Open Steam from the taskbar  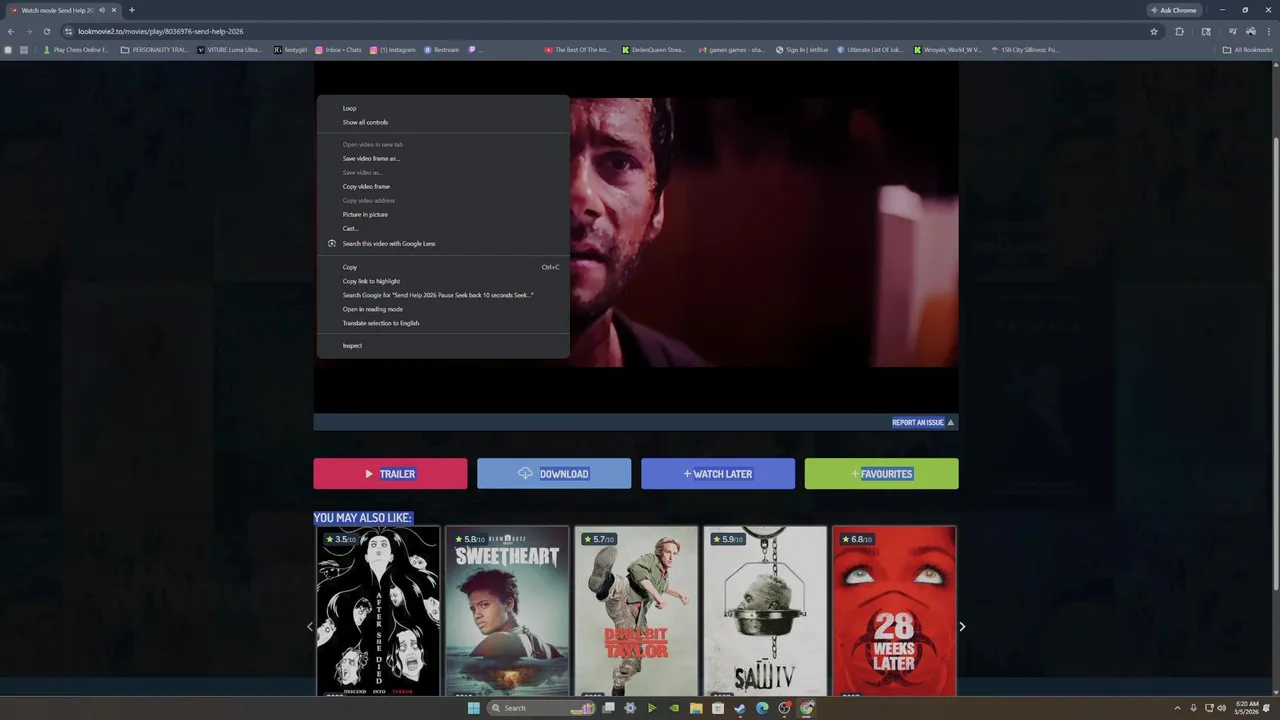[x=740, y=708]
